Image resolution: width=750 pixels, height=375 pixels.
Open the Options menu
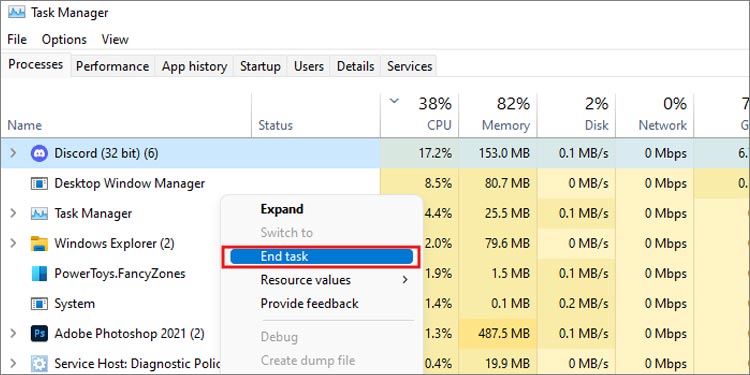tap(64, 39)
